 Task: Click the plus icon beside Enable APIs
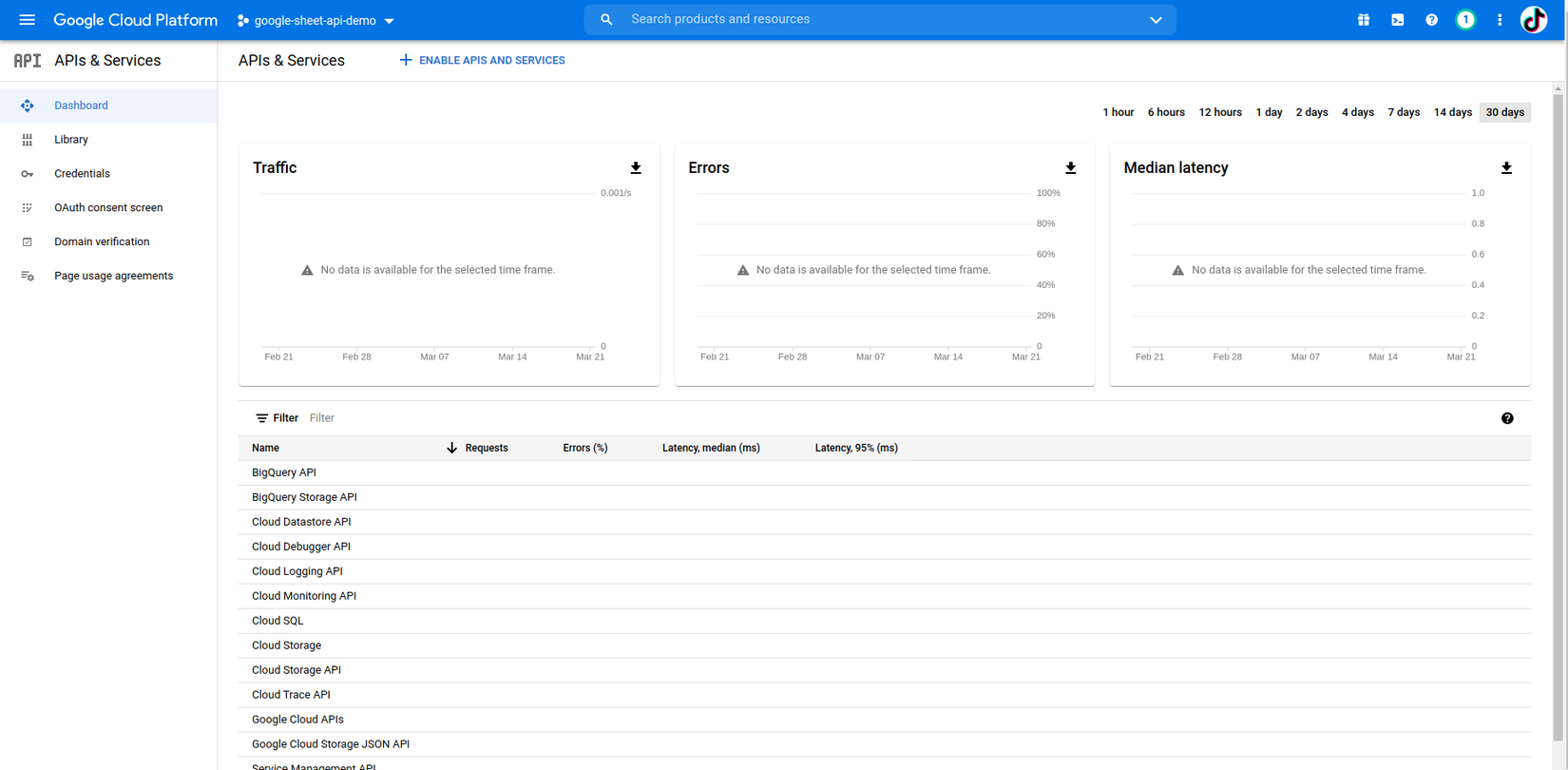tap(406, 60)
